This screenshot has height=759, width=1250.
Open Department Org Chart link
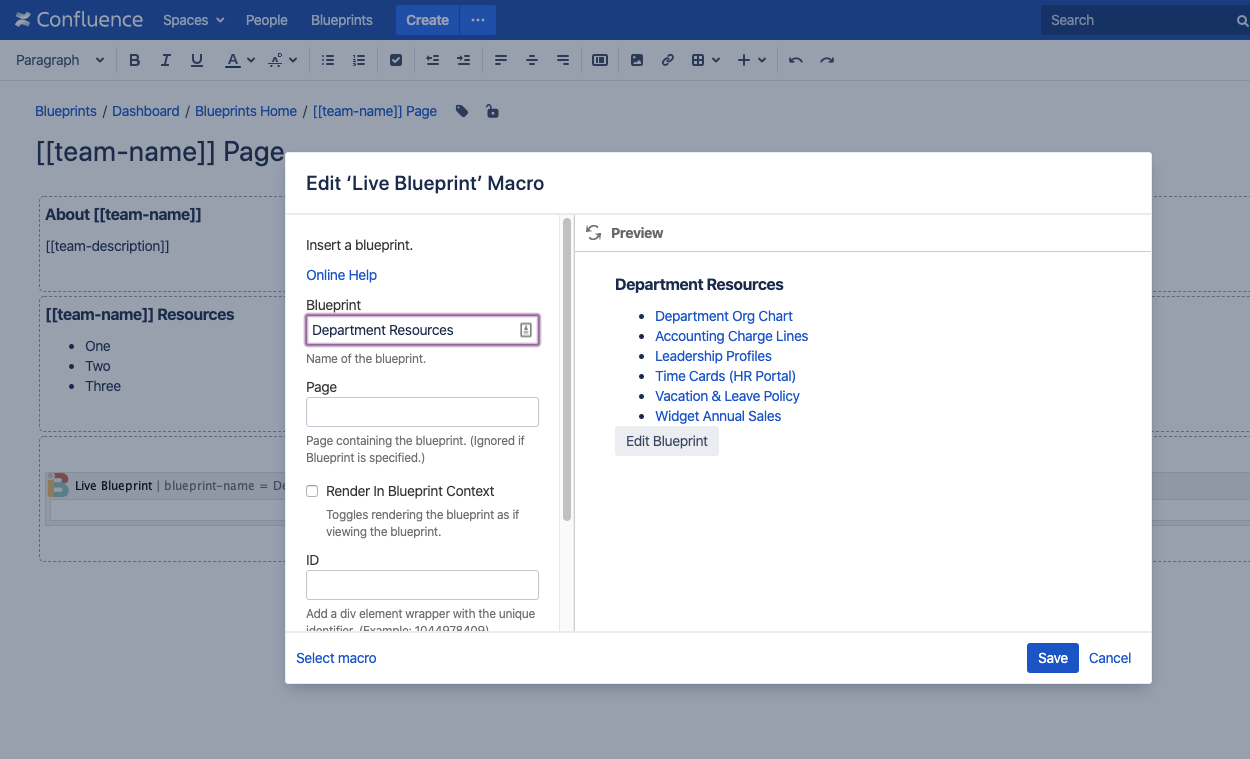click(x=724, y=316)
